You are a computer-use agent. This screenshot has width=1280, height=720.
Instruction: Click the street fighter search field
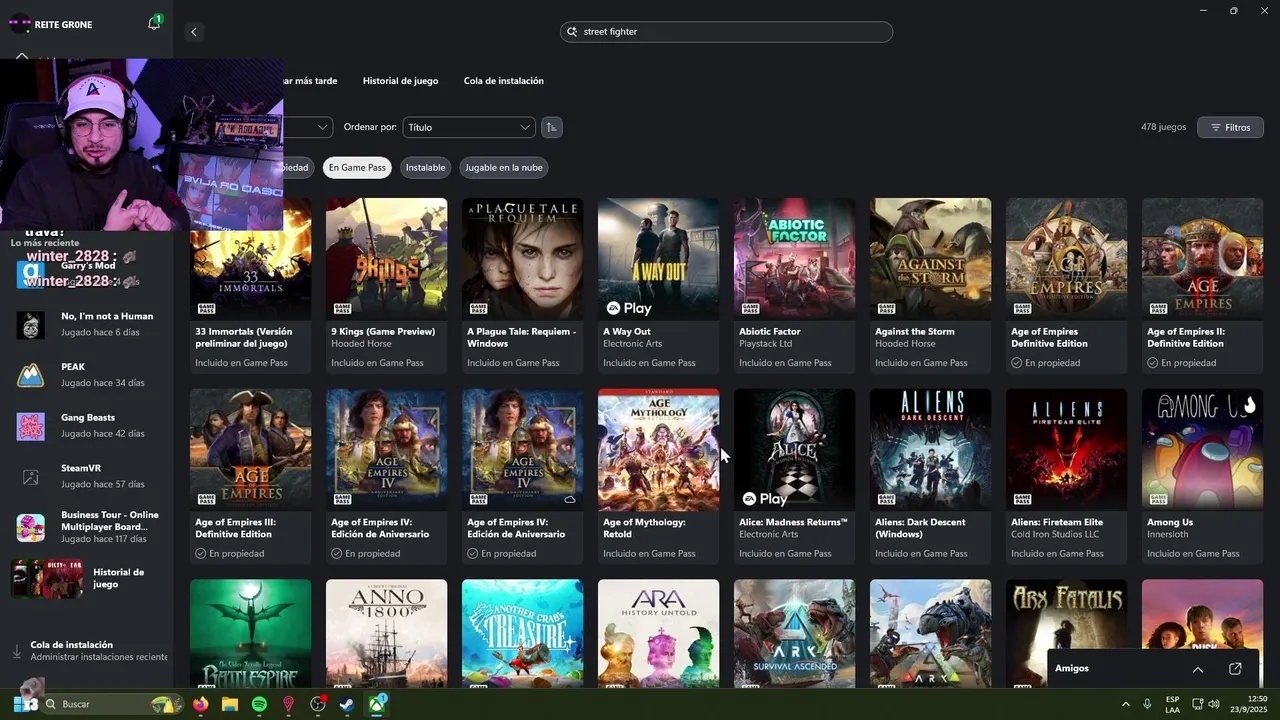coord(726,32)
